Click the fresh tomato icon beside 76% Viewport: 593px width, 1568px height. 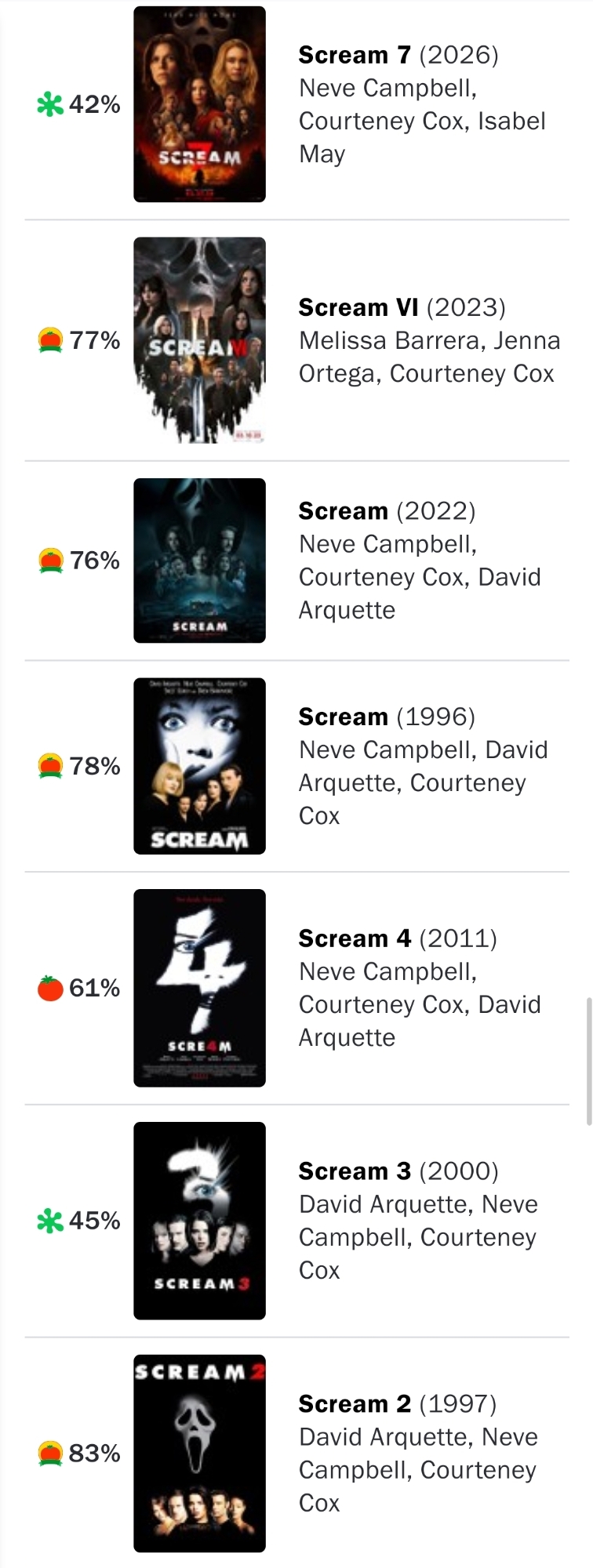coord(50,561)
